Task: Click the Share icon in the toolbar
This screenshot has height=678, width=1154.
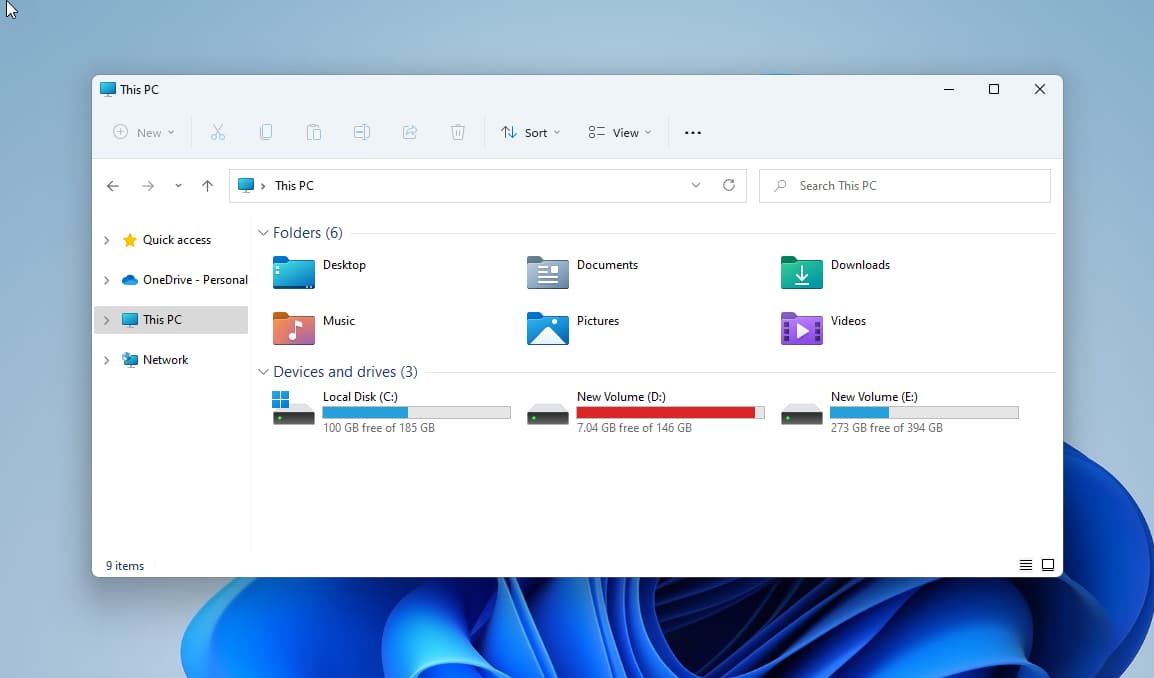Action: (410, 131)
